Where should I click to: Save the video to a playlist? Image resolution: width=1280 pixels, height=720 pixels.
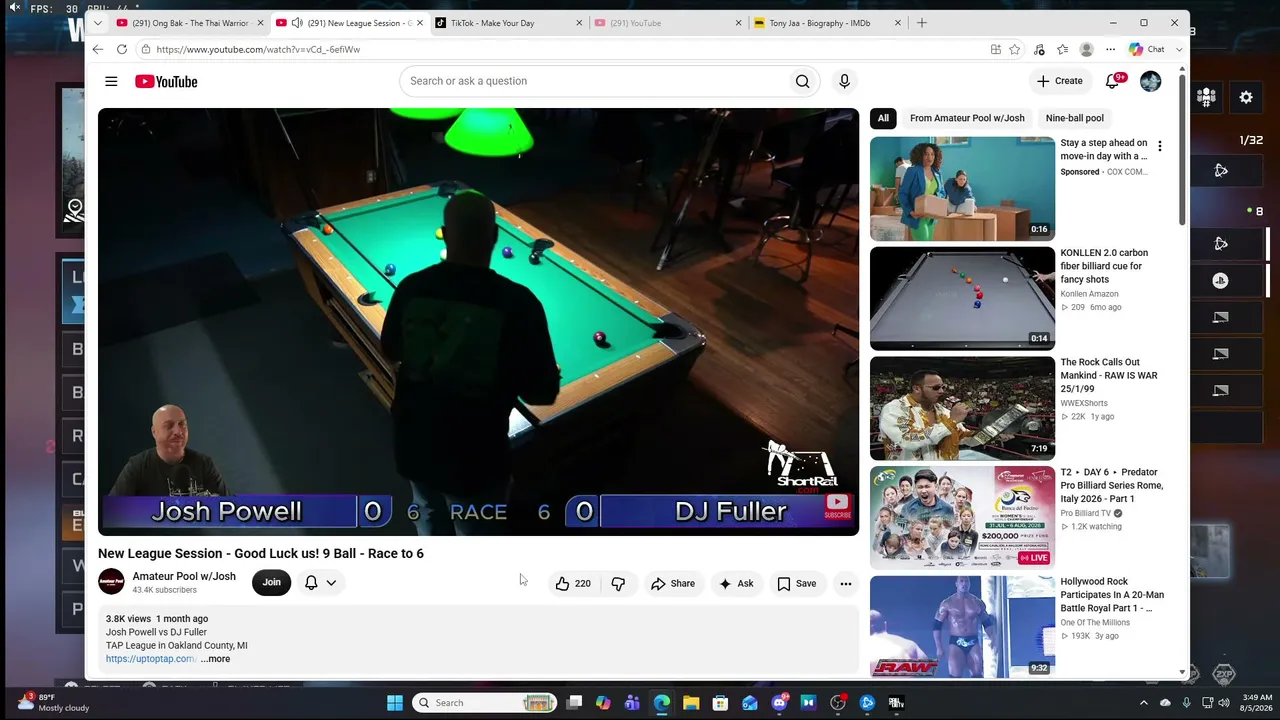pyautogui.click(x=796, y=583)
